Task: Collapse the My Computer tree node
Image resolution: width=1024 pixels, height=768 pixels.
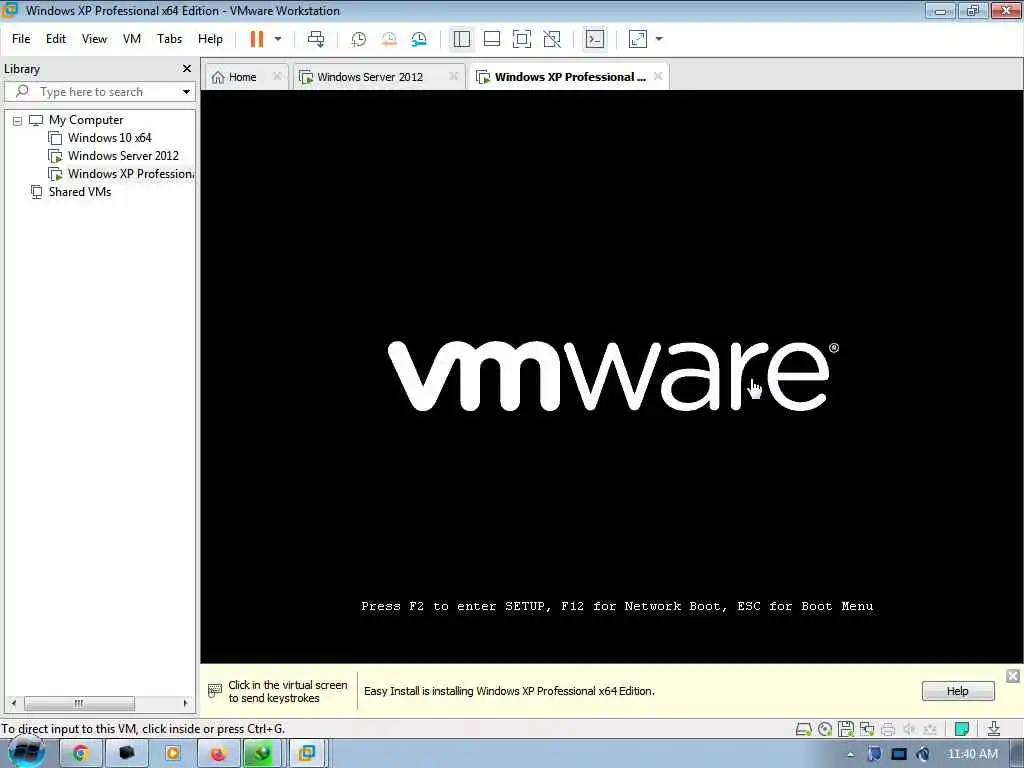Action: click(x=18, y=121)
